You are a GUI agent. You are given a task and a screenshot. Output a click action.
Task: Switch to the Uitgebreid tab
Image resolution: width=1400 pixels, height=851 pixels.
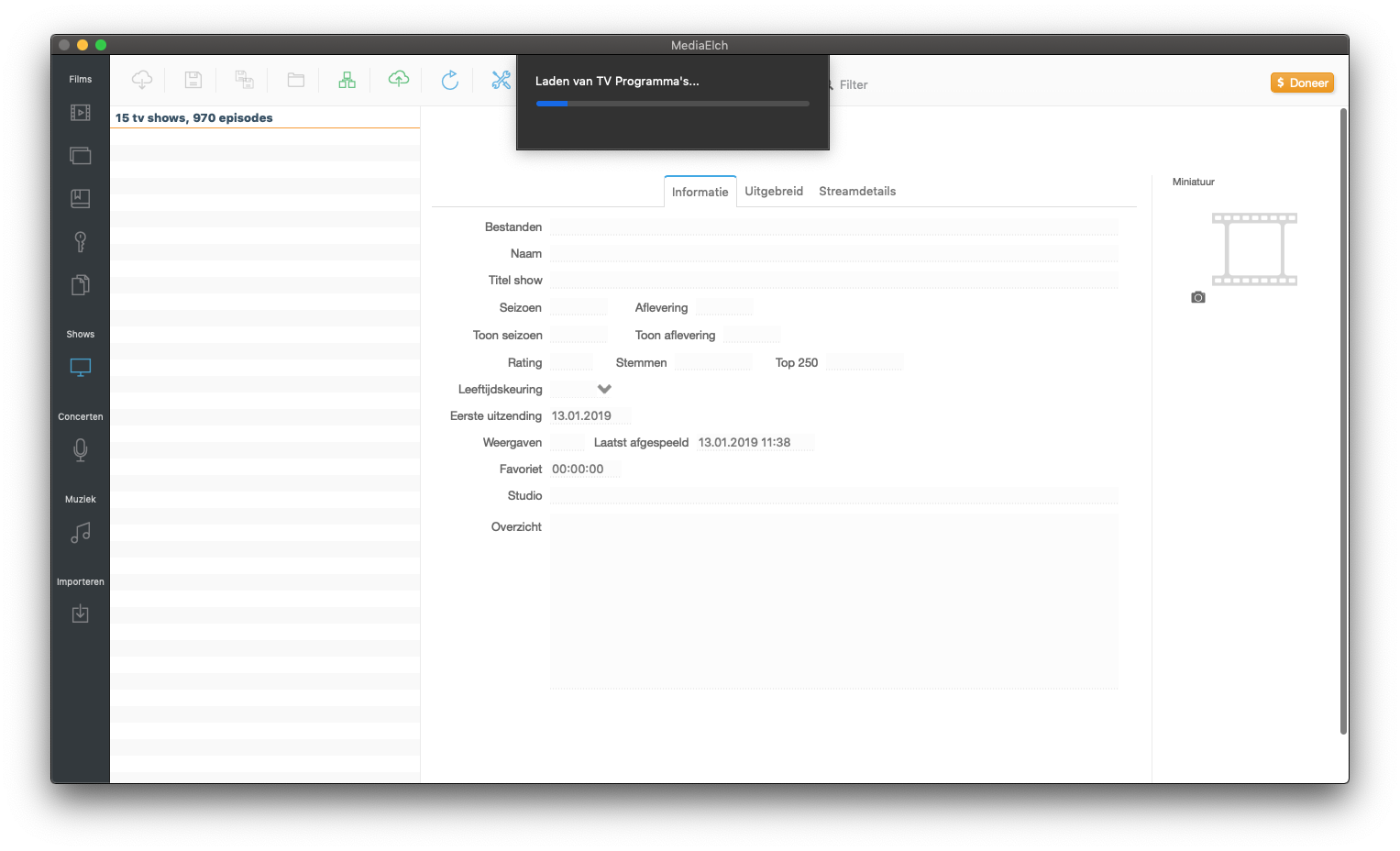[774, 191]
